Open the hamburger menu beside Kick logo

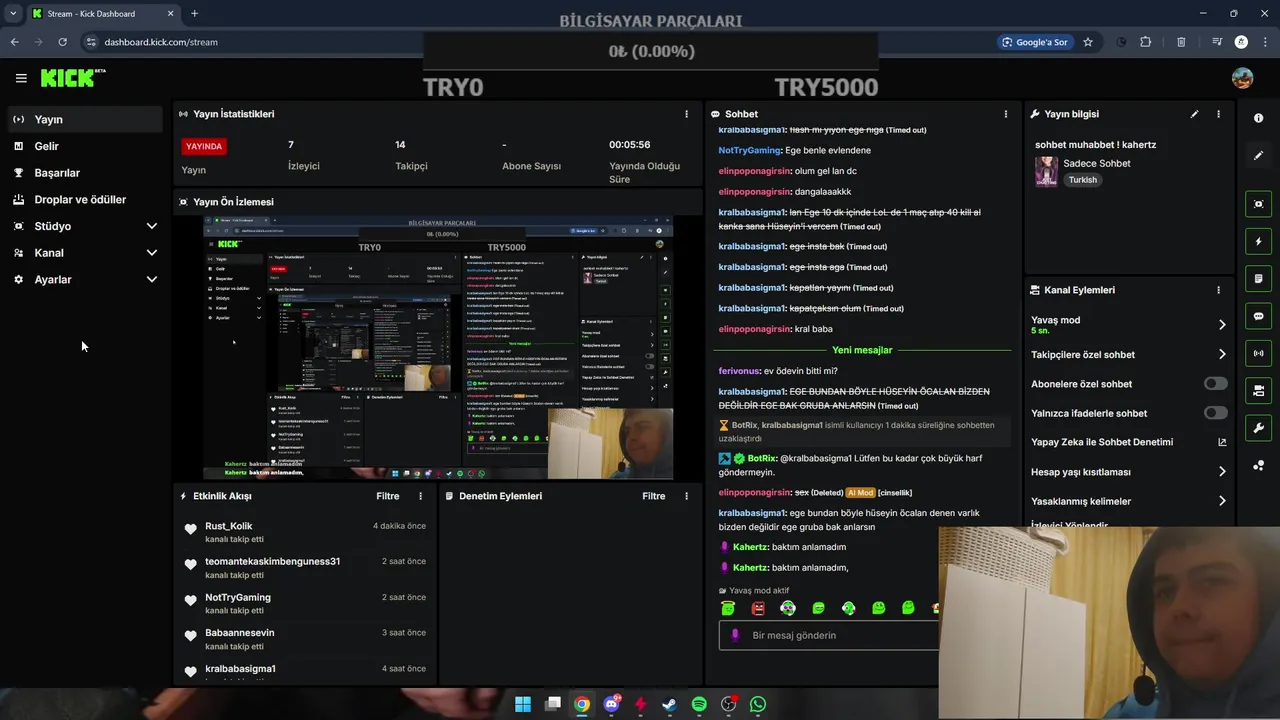point(21,78)
